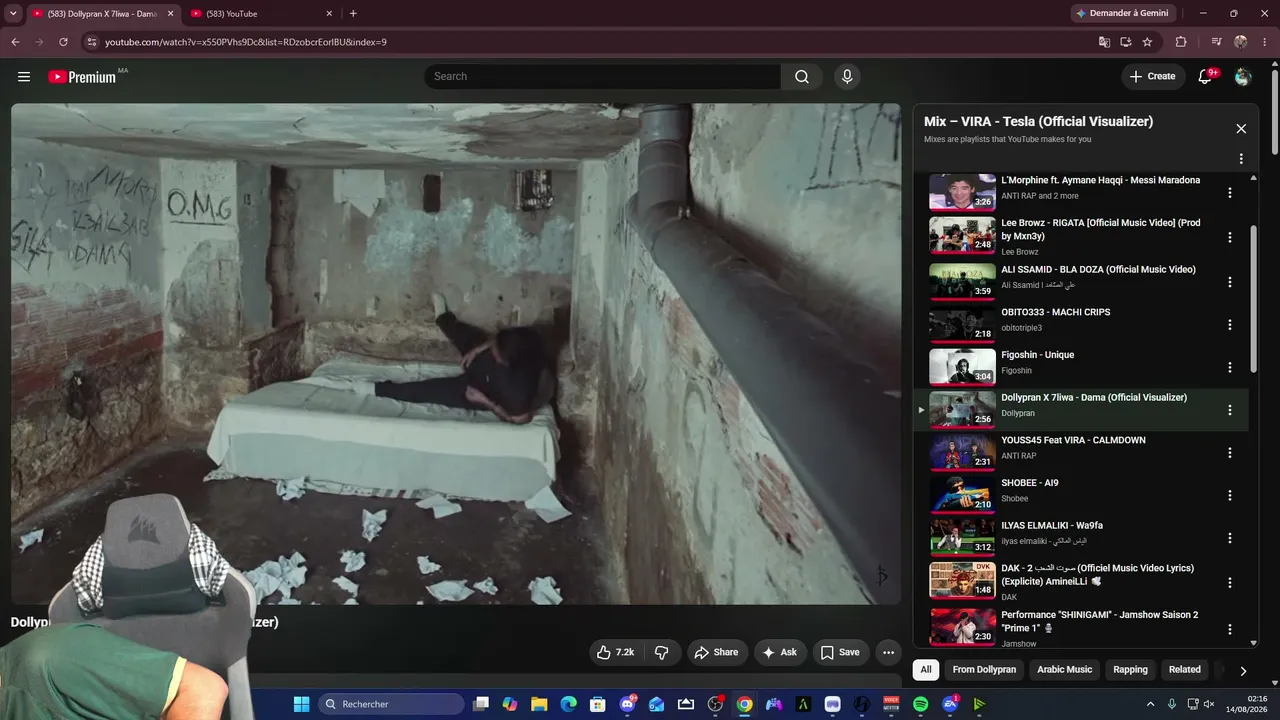Image resolution: width=1280 pixels, height=720 pixels.
Task: Open options for SHOBEE AI9 video
Action: coord(1230,495)
